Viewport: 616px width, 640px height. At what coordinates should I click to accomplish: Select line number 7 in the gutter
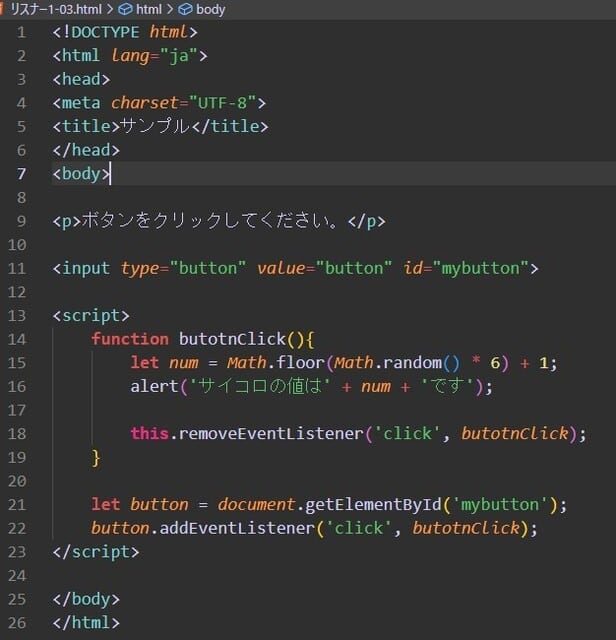click(x=23, y=173)
